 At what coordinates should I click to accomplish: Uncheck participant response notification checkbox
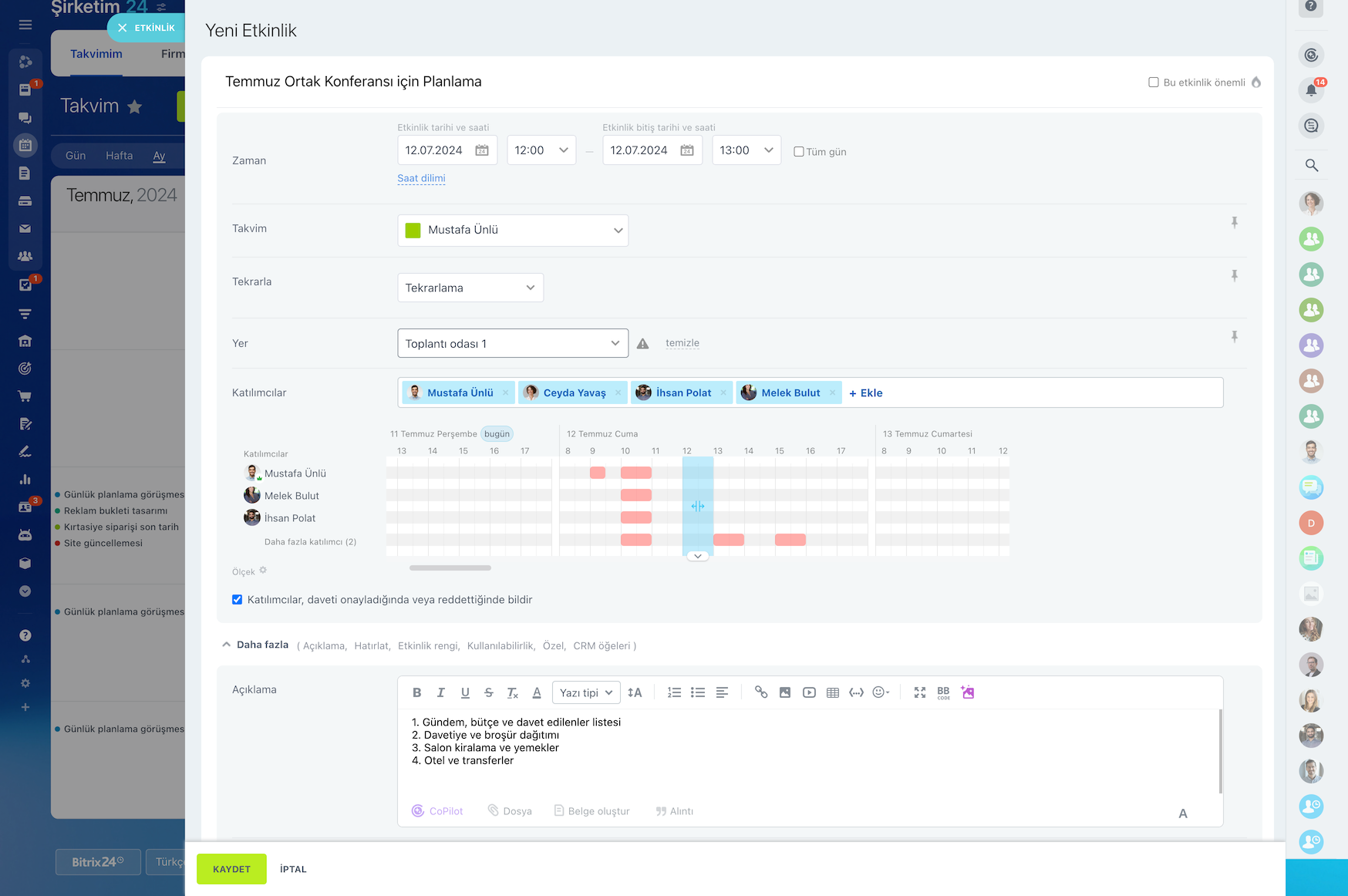pos(238,600)
